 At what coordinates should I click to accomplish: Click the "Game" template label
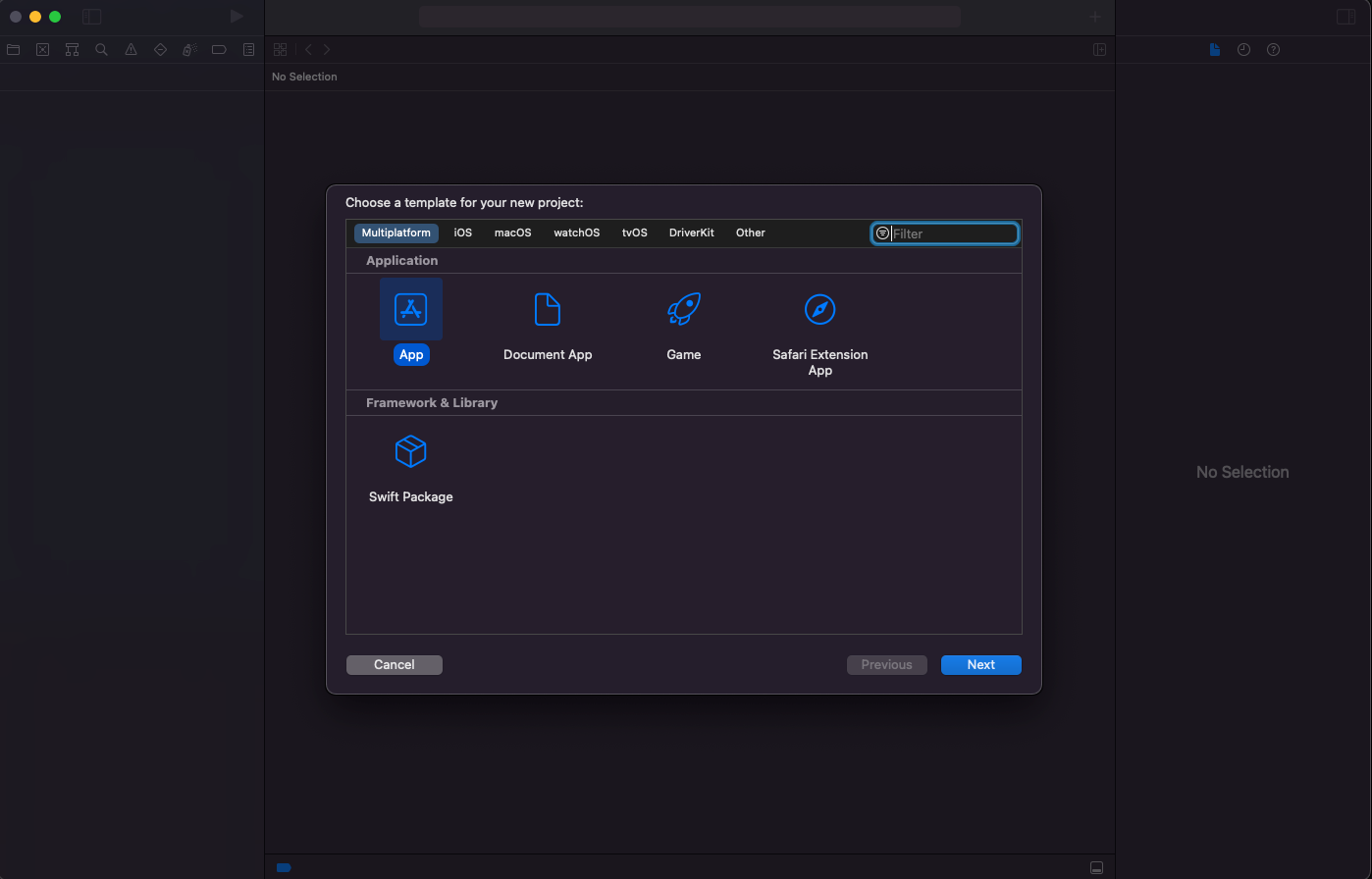coord(684,354)
